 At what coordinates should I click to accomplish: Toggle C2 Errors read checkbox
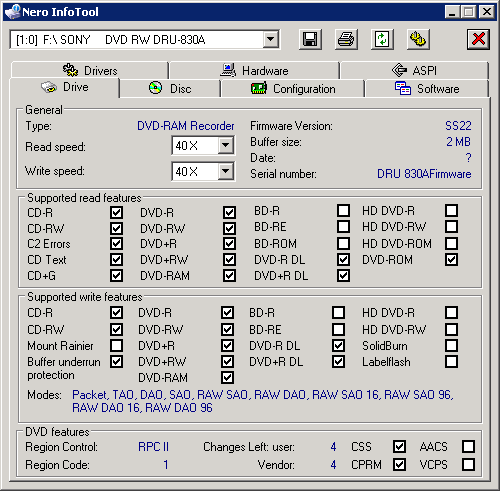click(x=116, y=243)
